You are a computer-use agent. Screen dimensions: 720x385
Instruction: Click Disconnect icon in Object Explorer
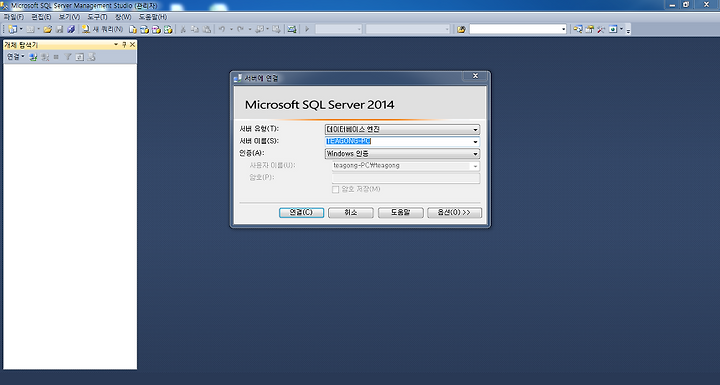(x=45, y=57)
